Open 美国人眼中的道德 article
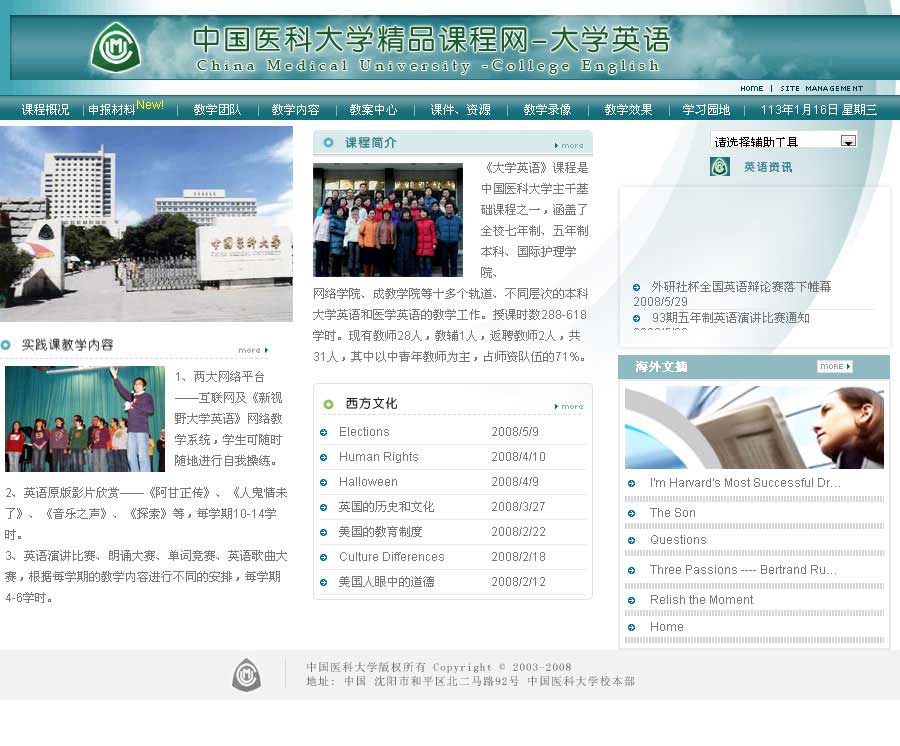 [x=386, y=582]
